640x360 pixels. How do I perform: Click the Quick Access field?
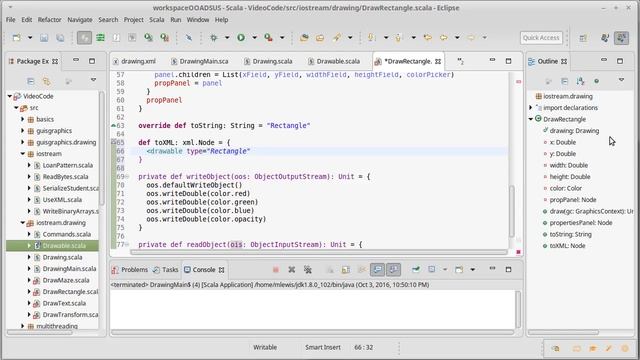tap(541, 38)
